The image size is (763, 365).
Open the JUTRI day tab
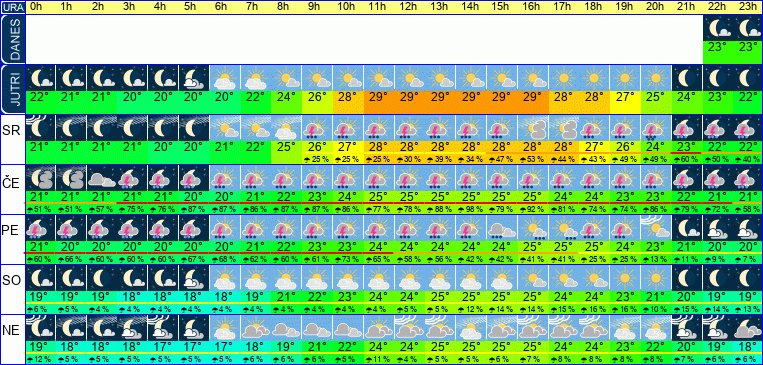pyautogui.click(x=13, y=90)
